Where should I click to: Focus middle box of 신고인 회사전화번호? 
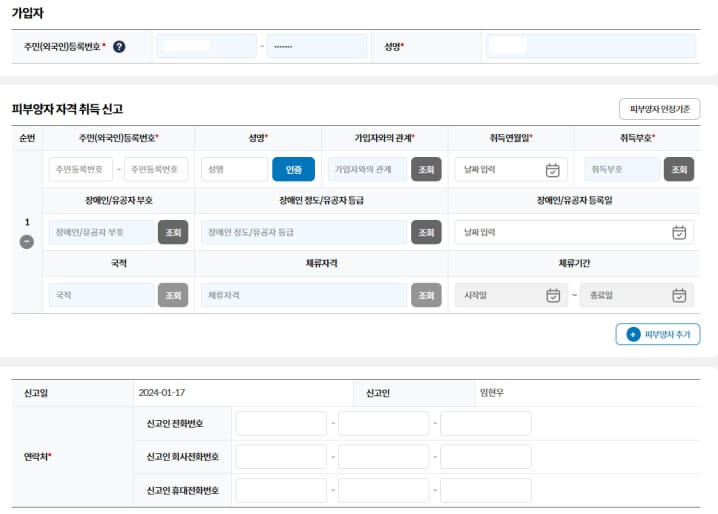click(x=384, y=457)
